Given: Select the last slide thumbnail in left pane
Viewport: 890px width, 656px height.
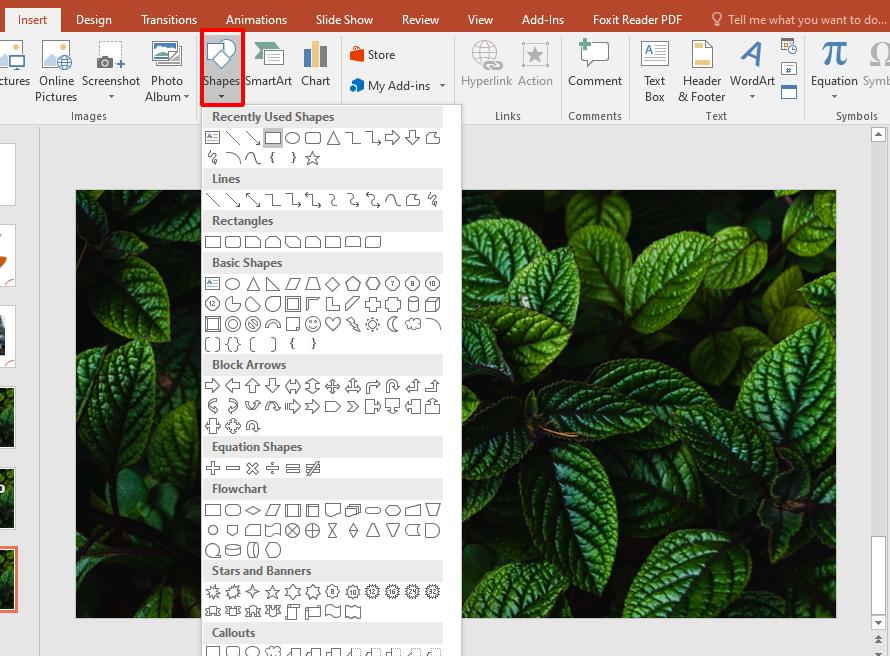Looking at the screenshot, I should [x=9, y=580].
